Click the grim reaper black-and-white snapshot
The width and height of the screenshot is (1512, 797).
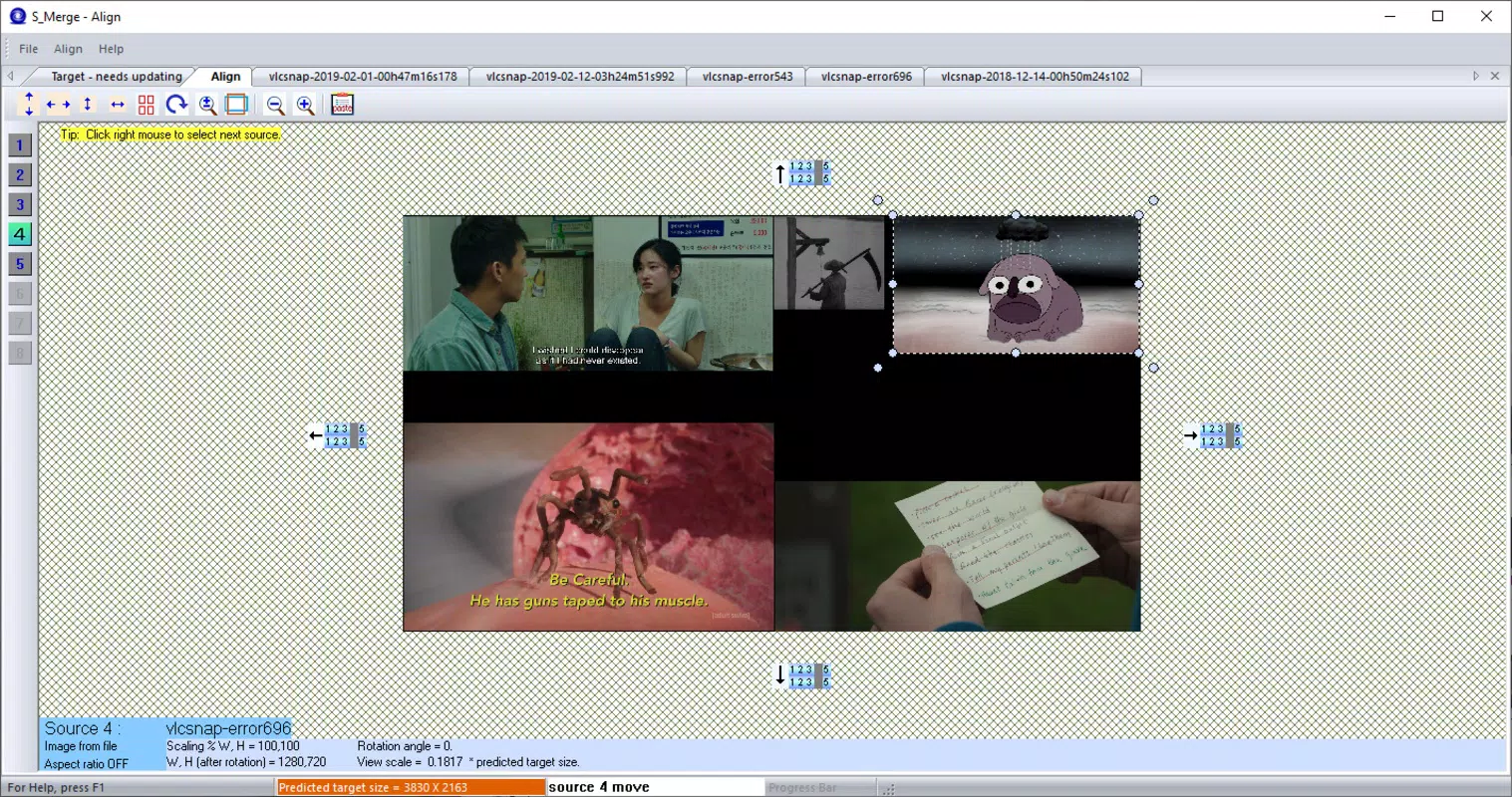[x=829, y=263]
